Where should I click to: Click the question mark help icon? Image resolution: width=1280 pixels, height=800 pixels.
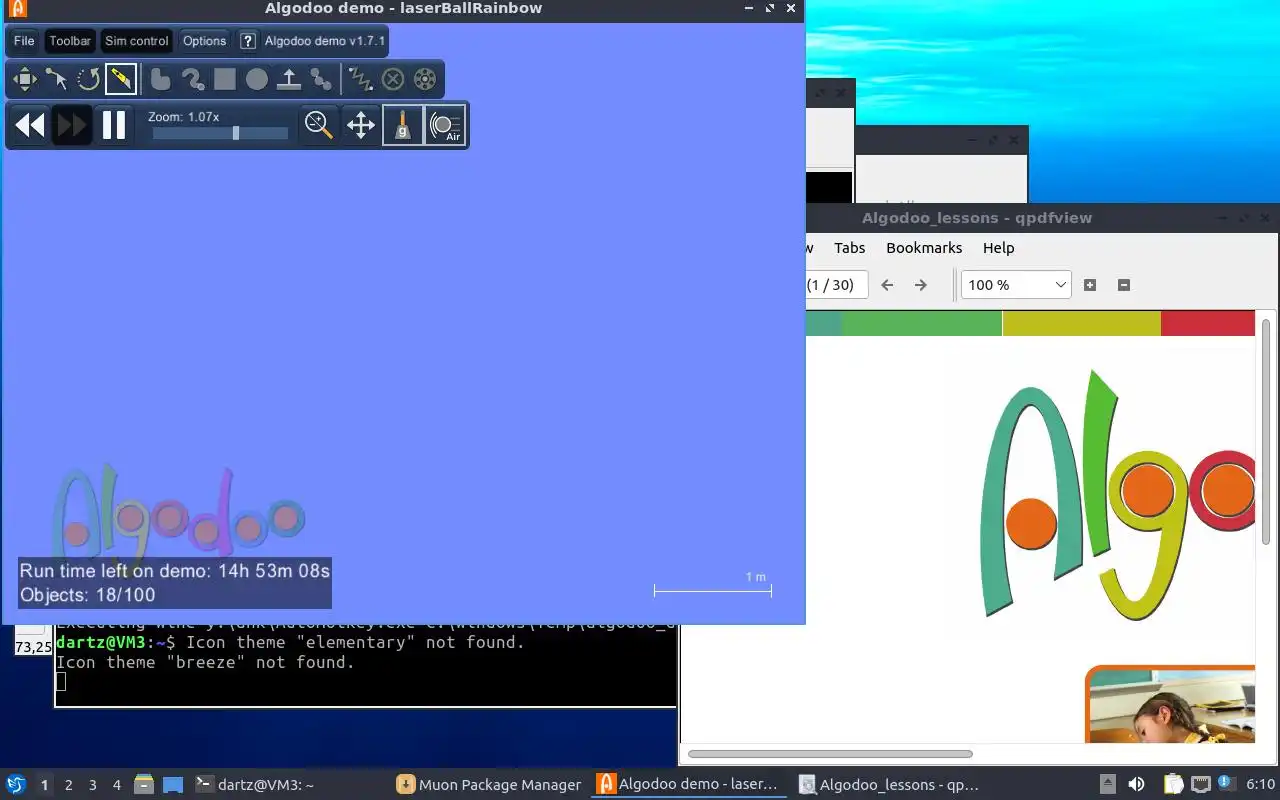(x=247, y=41)
